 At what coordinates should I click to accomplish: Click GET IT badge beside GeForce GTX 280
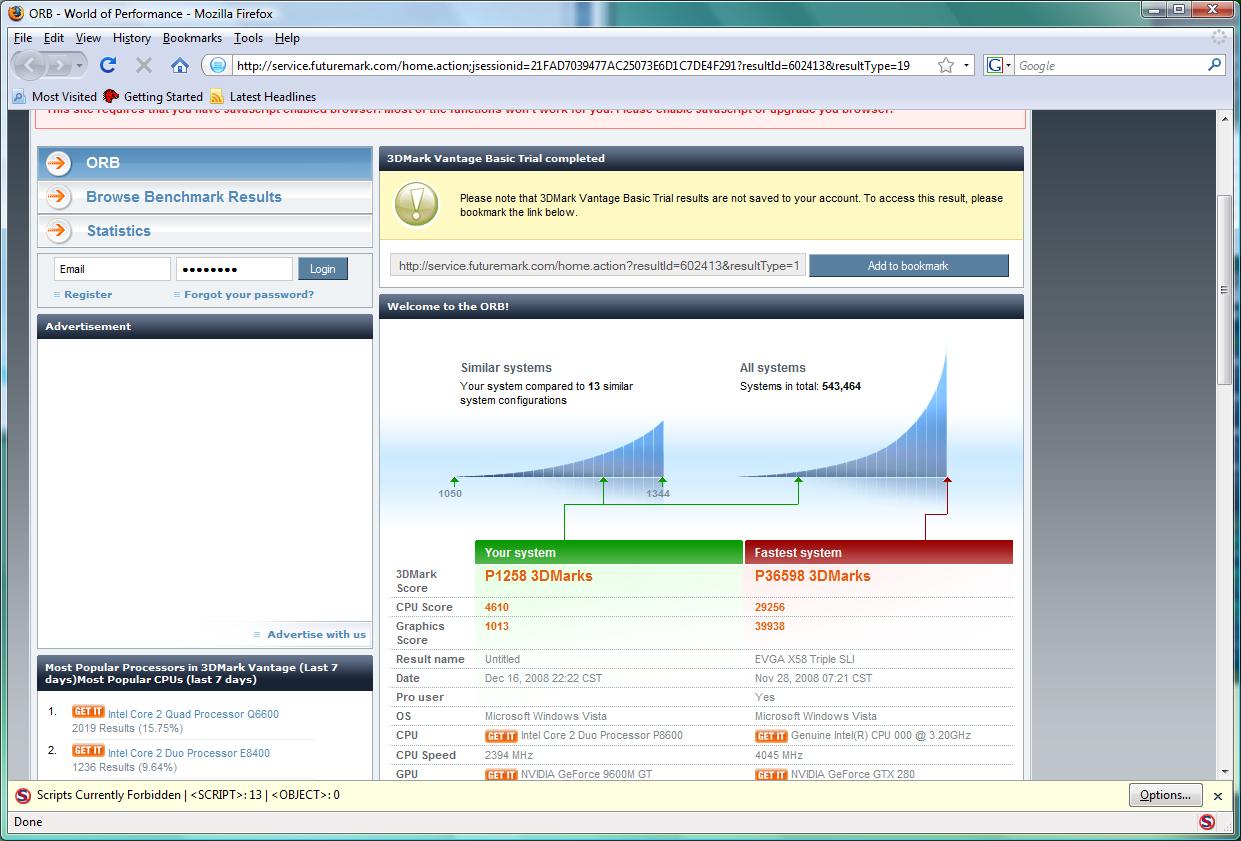[771, 775]
